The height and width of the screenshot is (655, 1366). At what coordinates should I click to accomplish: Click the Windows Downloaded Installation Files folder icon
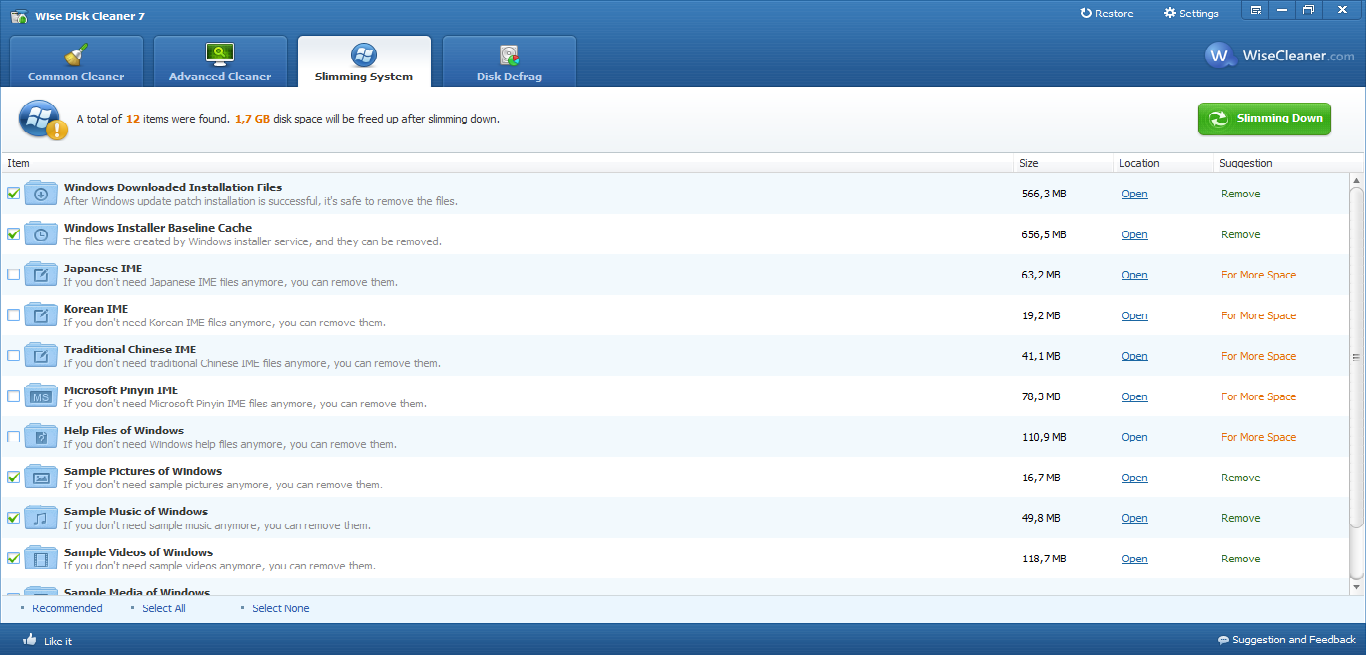click(x=41, y=193)
